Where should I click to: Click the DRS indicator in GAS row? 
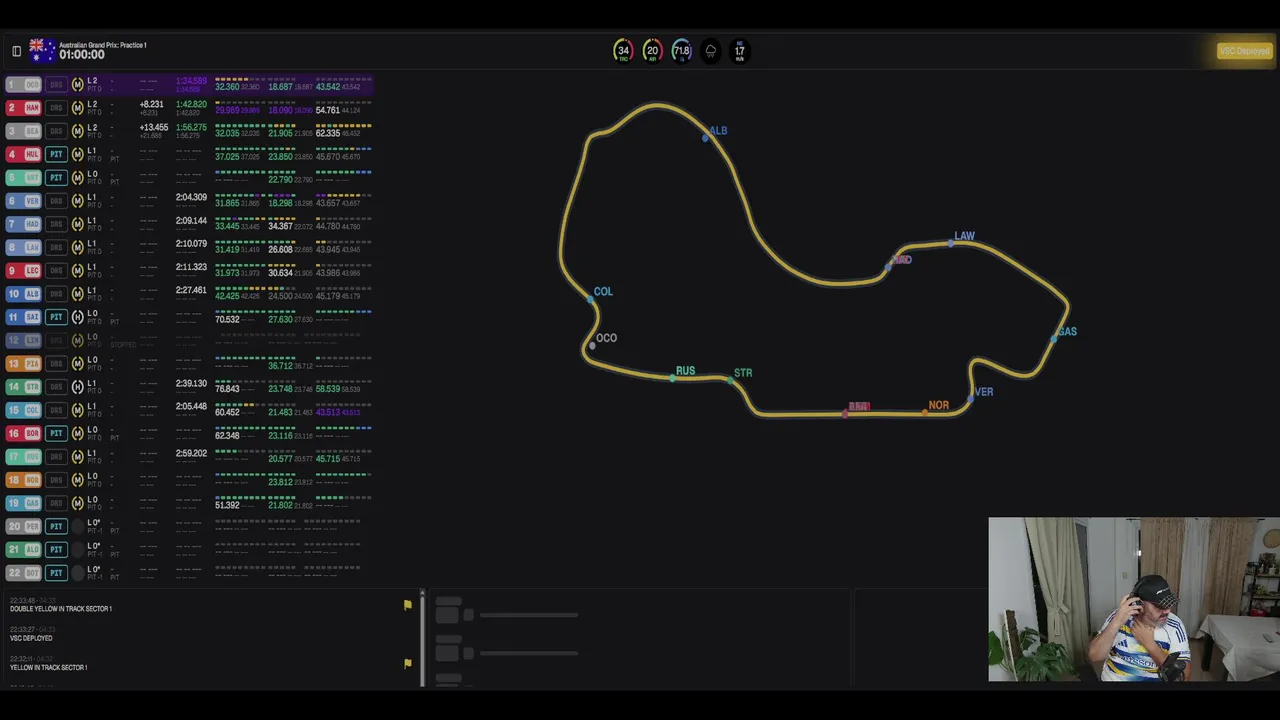click(x=56, y=503)
